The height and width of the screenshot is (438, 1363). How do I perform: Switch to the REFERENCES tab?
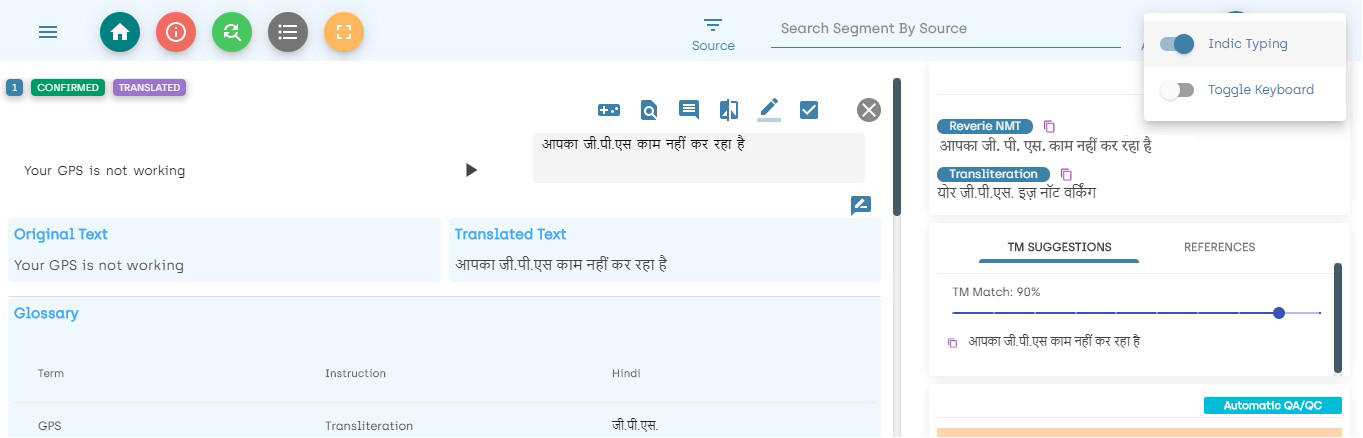[1219, 247]
